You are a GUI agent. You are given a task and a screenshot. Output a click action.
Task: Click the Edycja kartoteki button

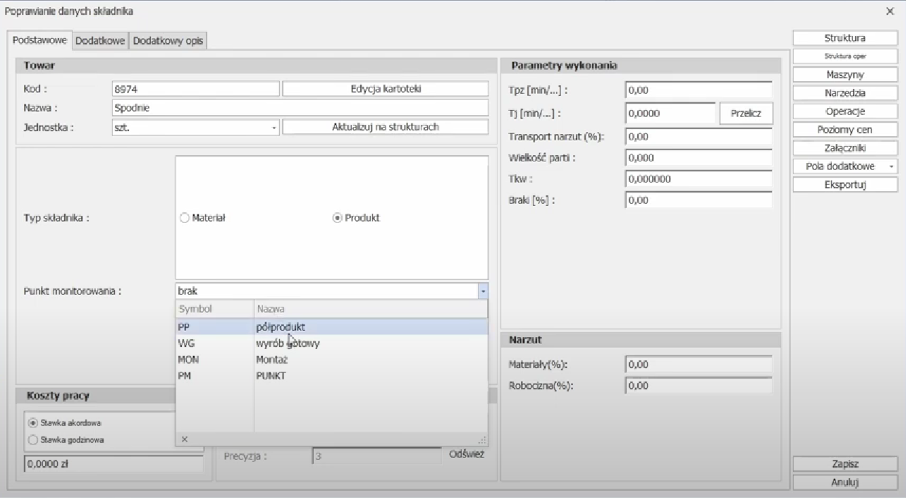pyautogui.click(x=384, y=88)
